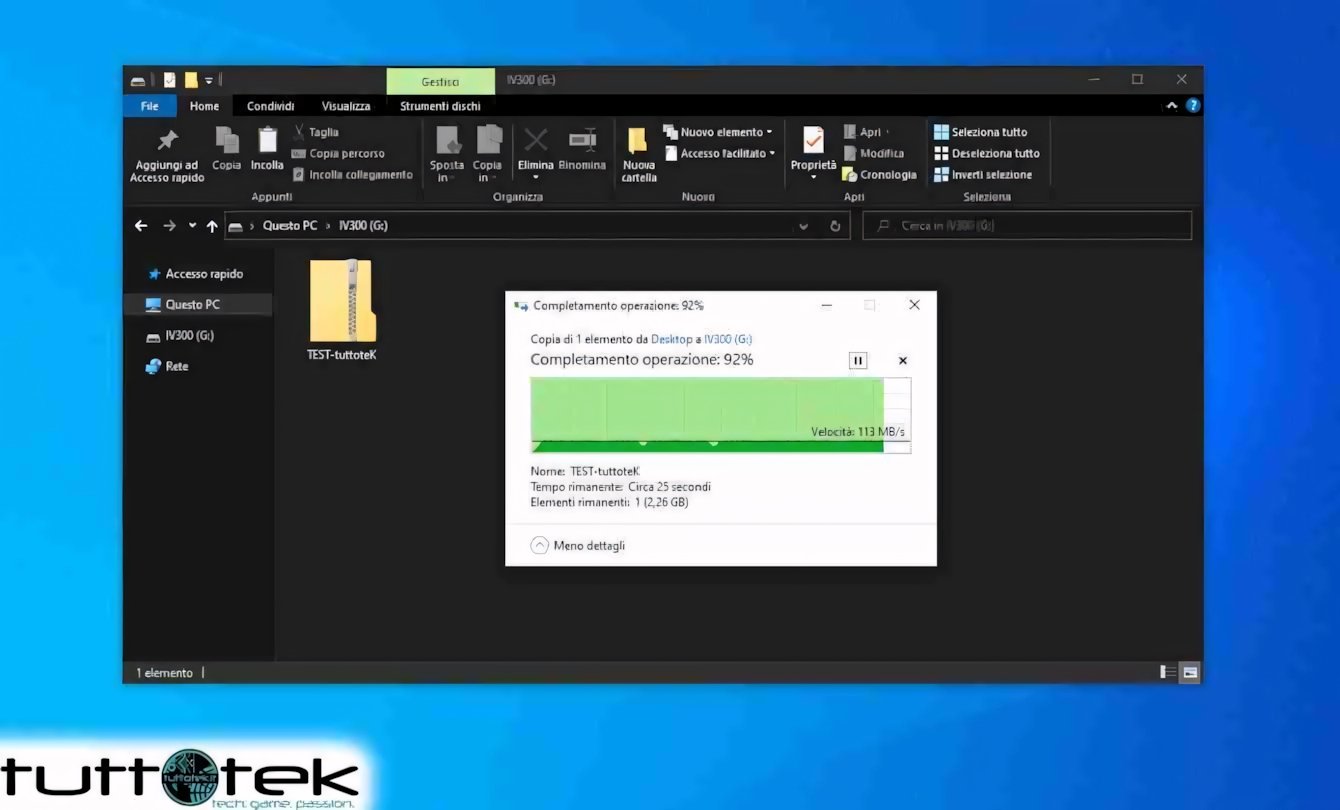Select Taglia scissors command
Image resolution: width=1340 pixels, height=810 pixels.
[316, 132]
